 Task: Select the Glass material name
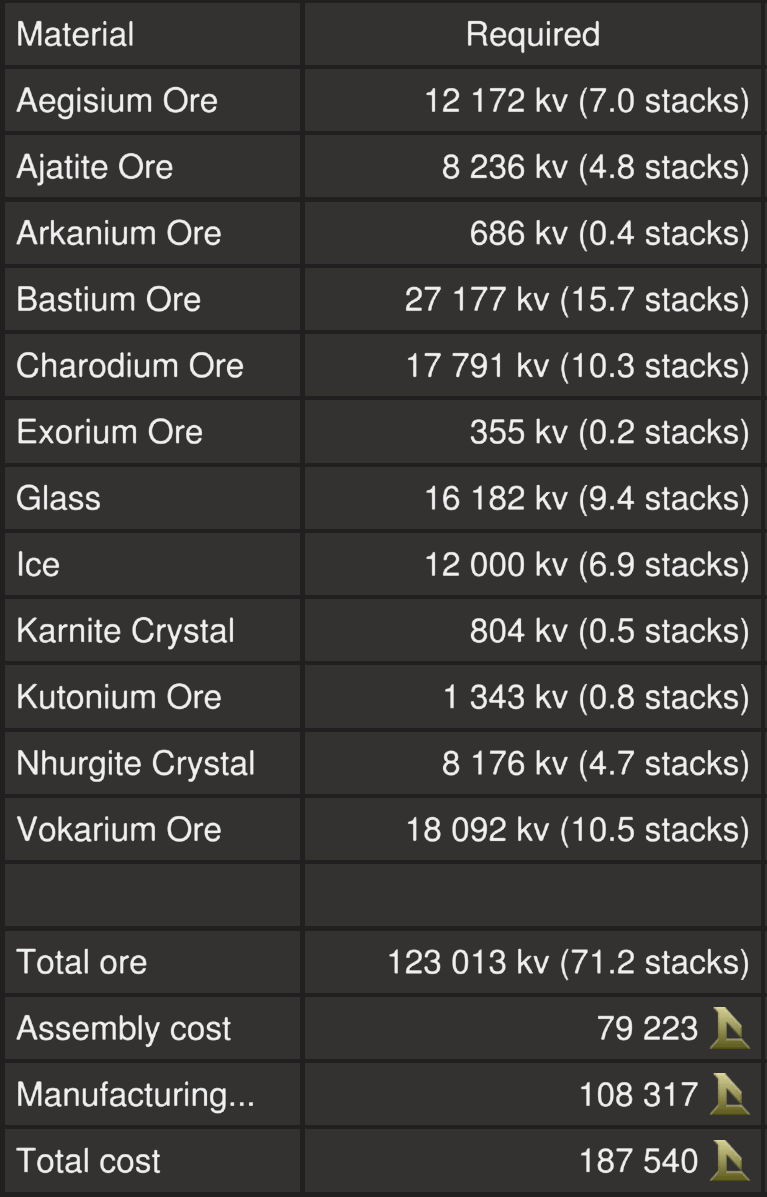point(59,498)
